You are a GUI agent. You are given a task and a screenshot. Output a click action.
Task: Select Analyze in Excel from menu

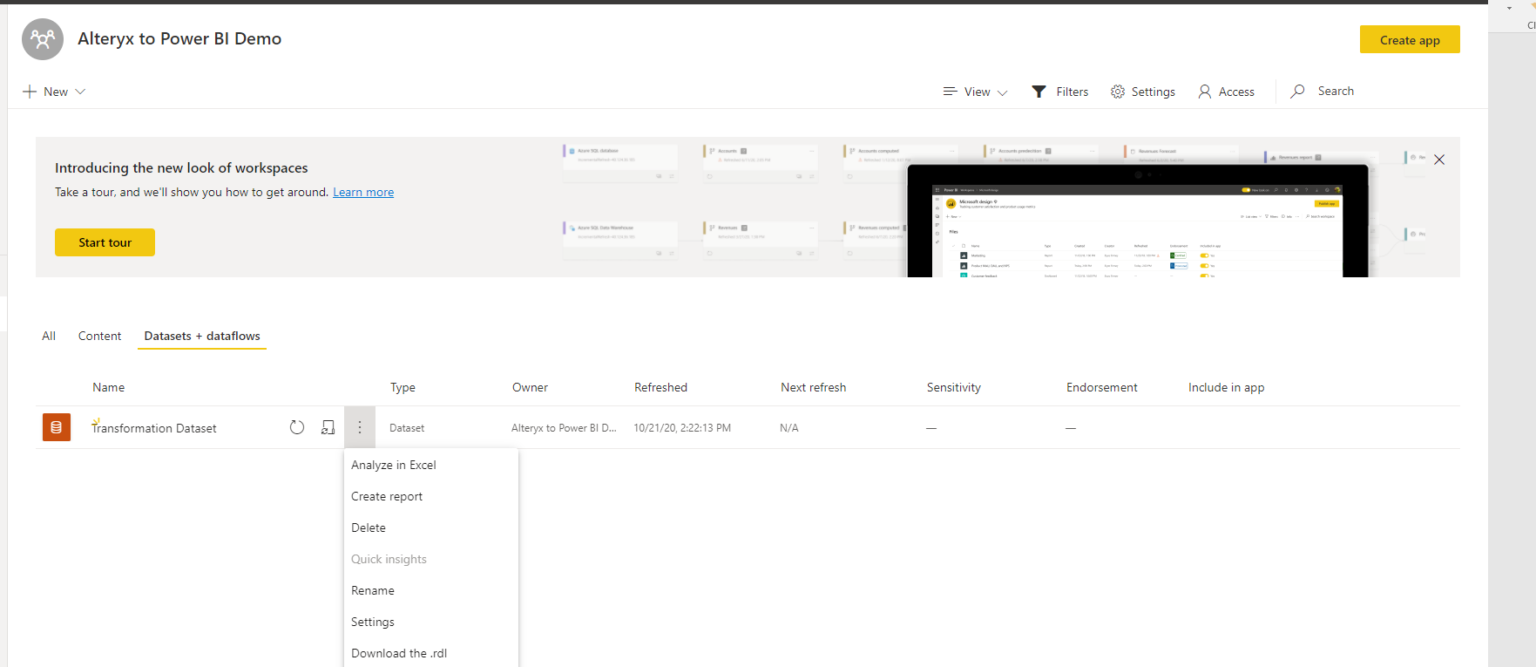pyautogui.click(x=393, y=465)
